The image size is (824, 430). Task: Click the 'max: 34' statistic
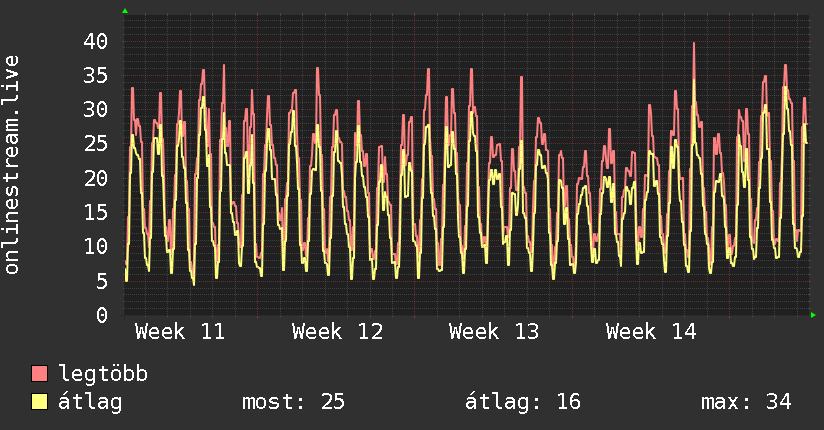coord(746,402)
